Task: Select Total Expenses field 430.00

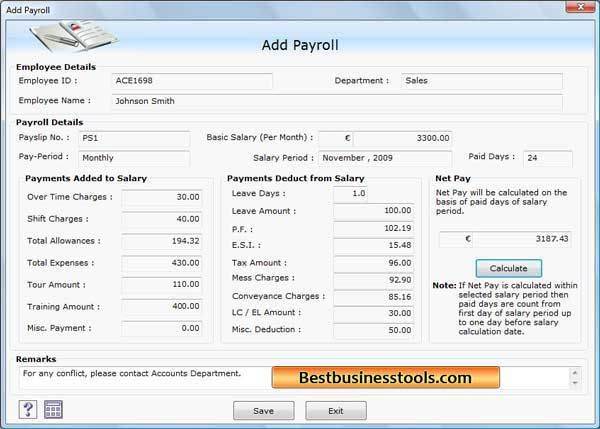Action: click(x=162, y=263)
